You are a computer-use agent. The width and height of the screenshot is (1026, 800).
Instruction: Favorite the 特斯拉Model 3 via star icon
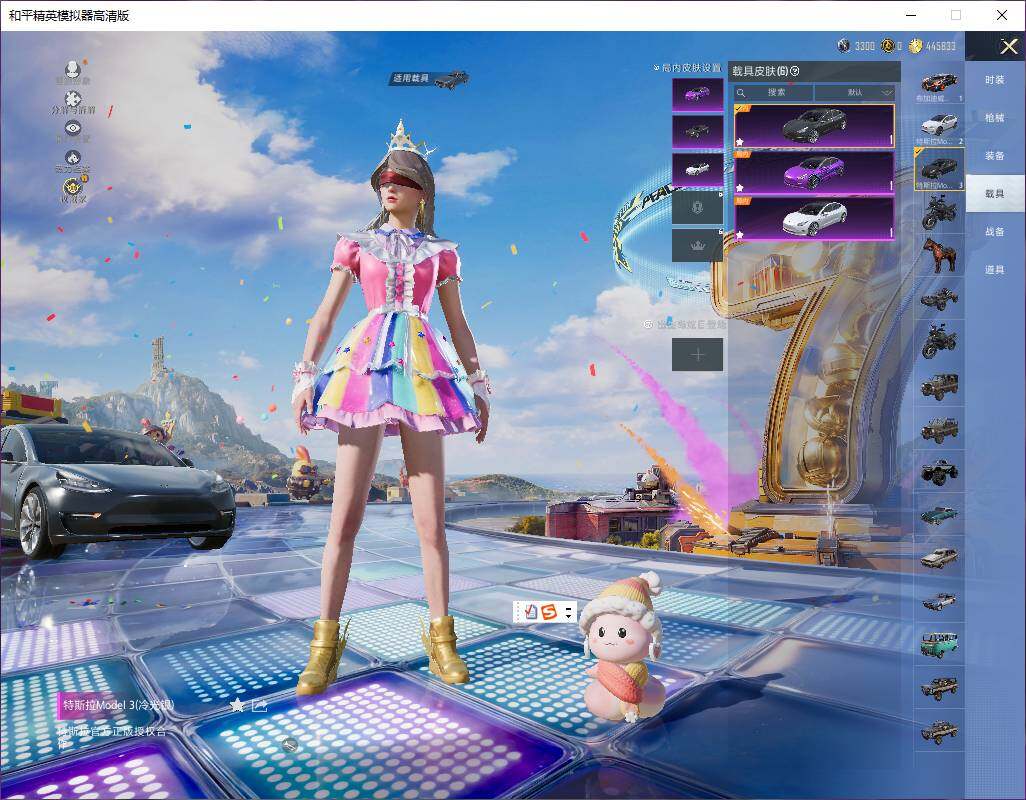click(x=237, y=705)
